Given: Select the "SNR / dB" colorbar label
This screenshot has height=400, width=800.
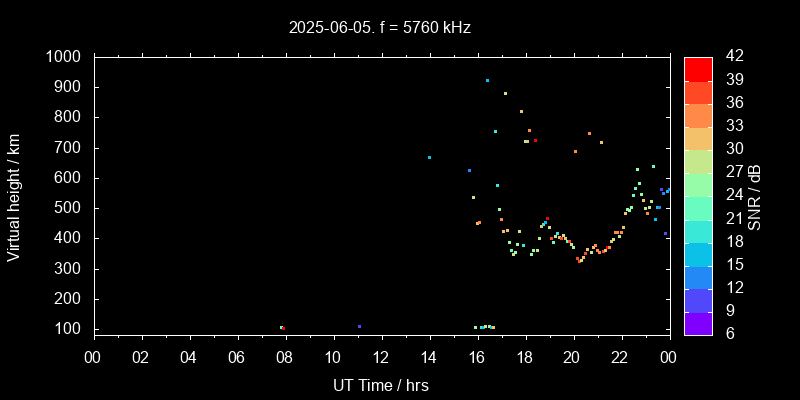Looking at the screenshot, I should (754, 195).
